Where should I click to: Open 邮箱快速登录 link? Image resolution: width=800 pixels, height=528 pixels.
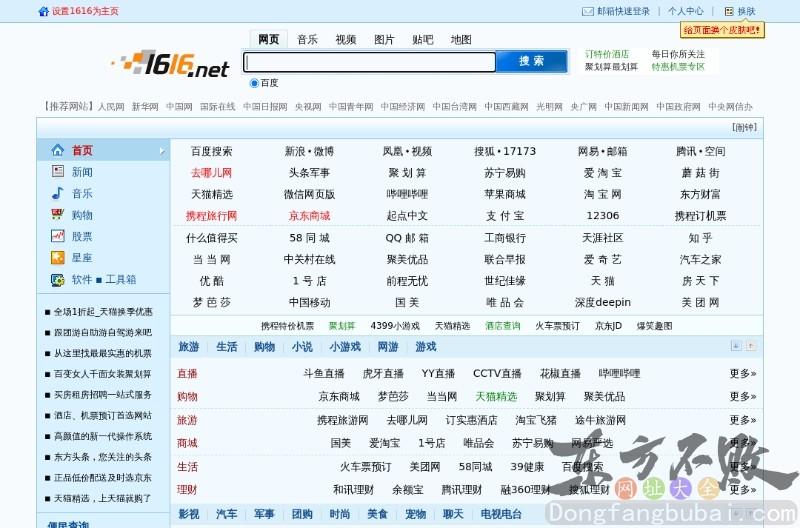pos(623,11)
